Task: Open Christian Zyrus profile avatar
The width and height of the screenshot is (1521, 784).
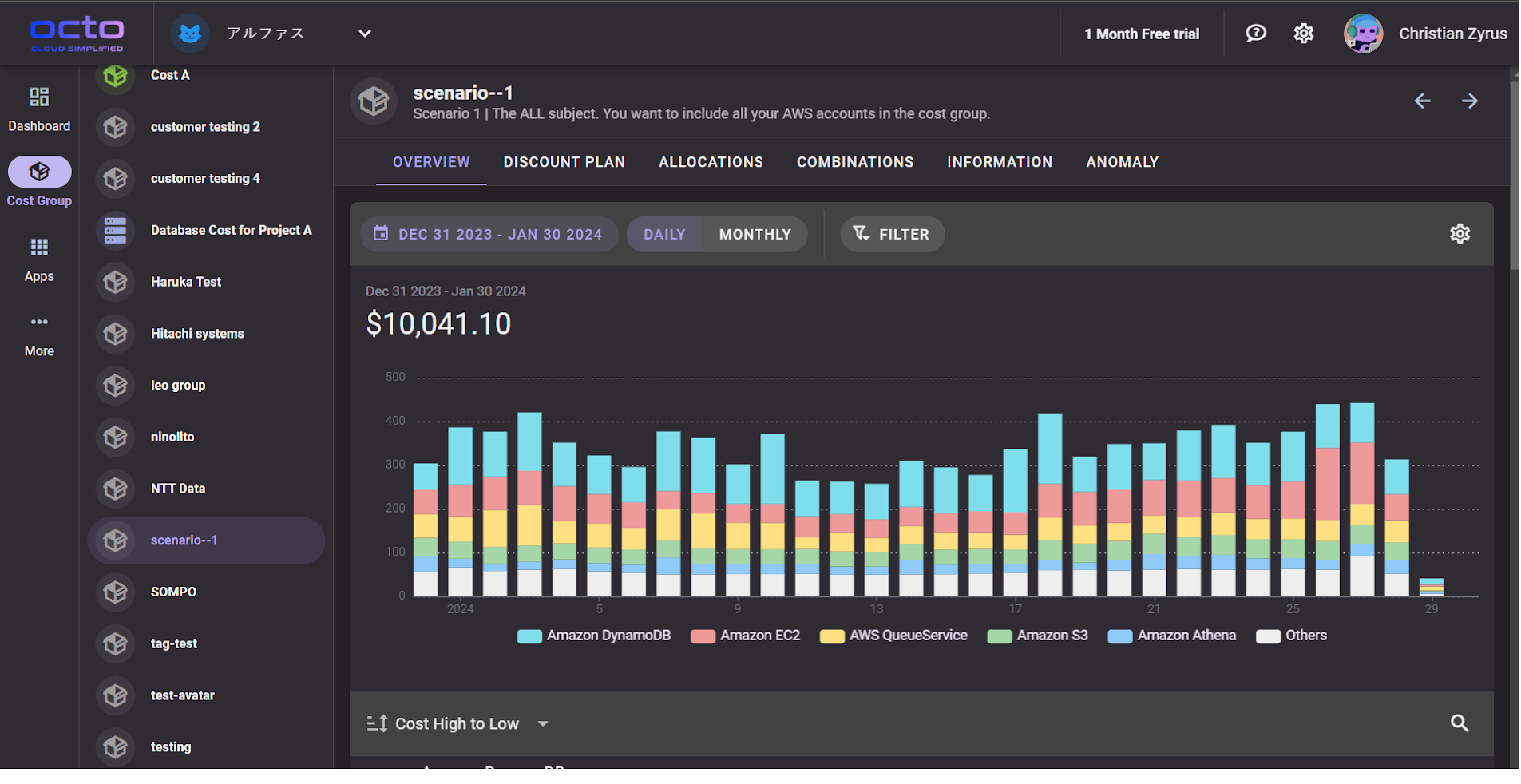Action: pos(1364,34)
